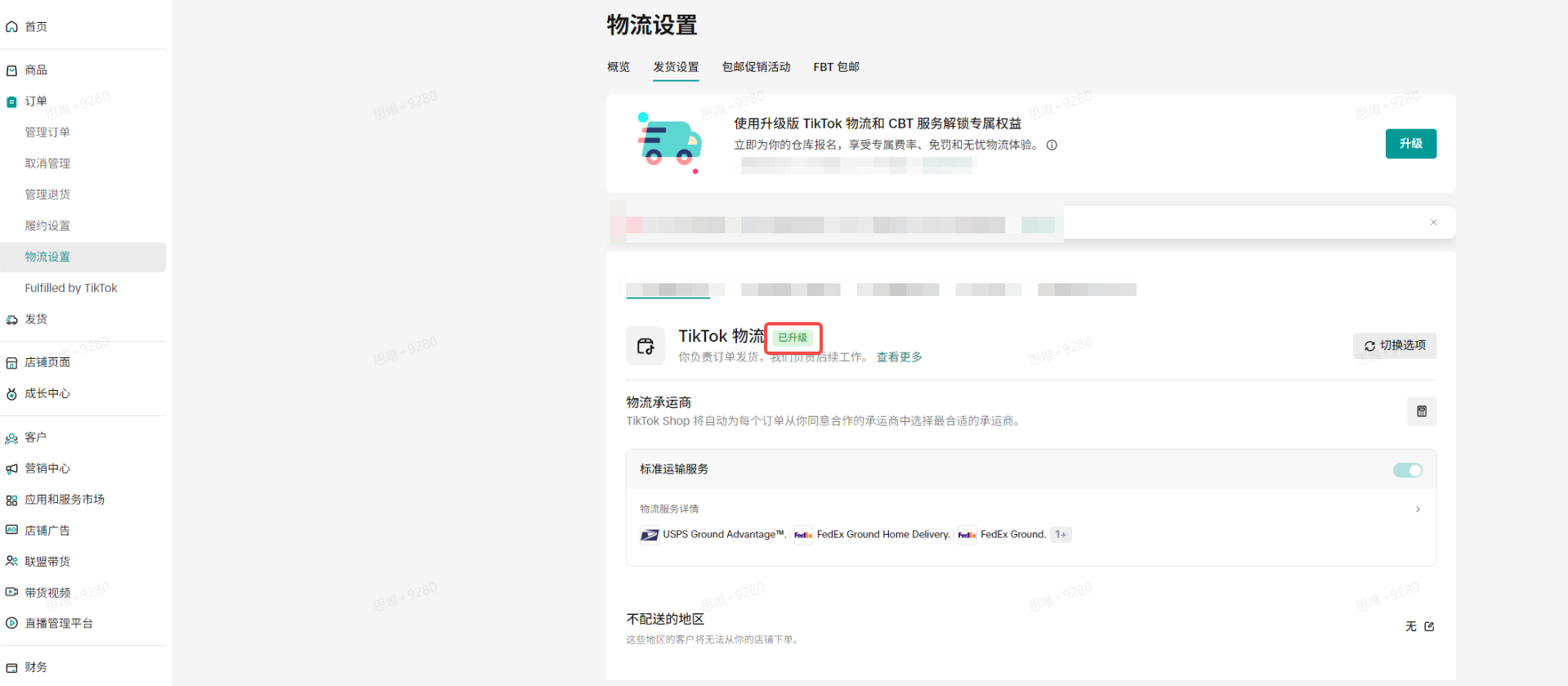Click the upgrade banner truck illustration
Viewport: 1568px width, 686px height.
point(669,143)
